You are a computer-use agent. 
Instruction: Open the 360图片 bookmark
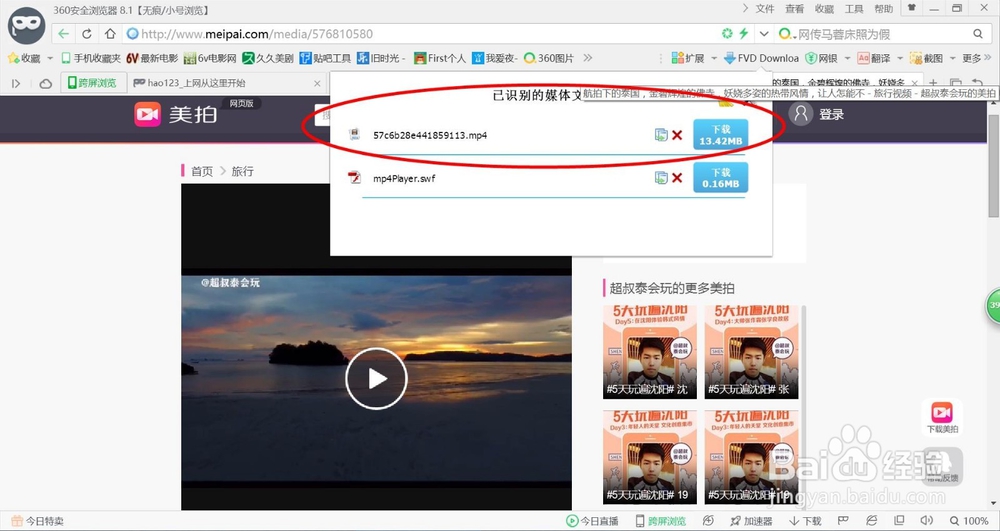pos(549,58)
